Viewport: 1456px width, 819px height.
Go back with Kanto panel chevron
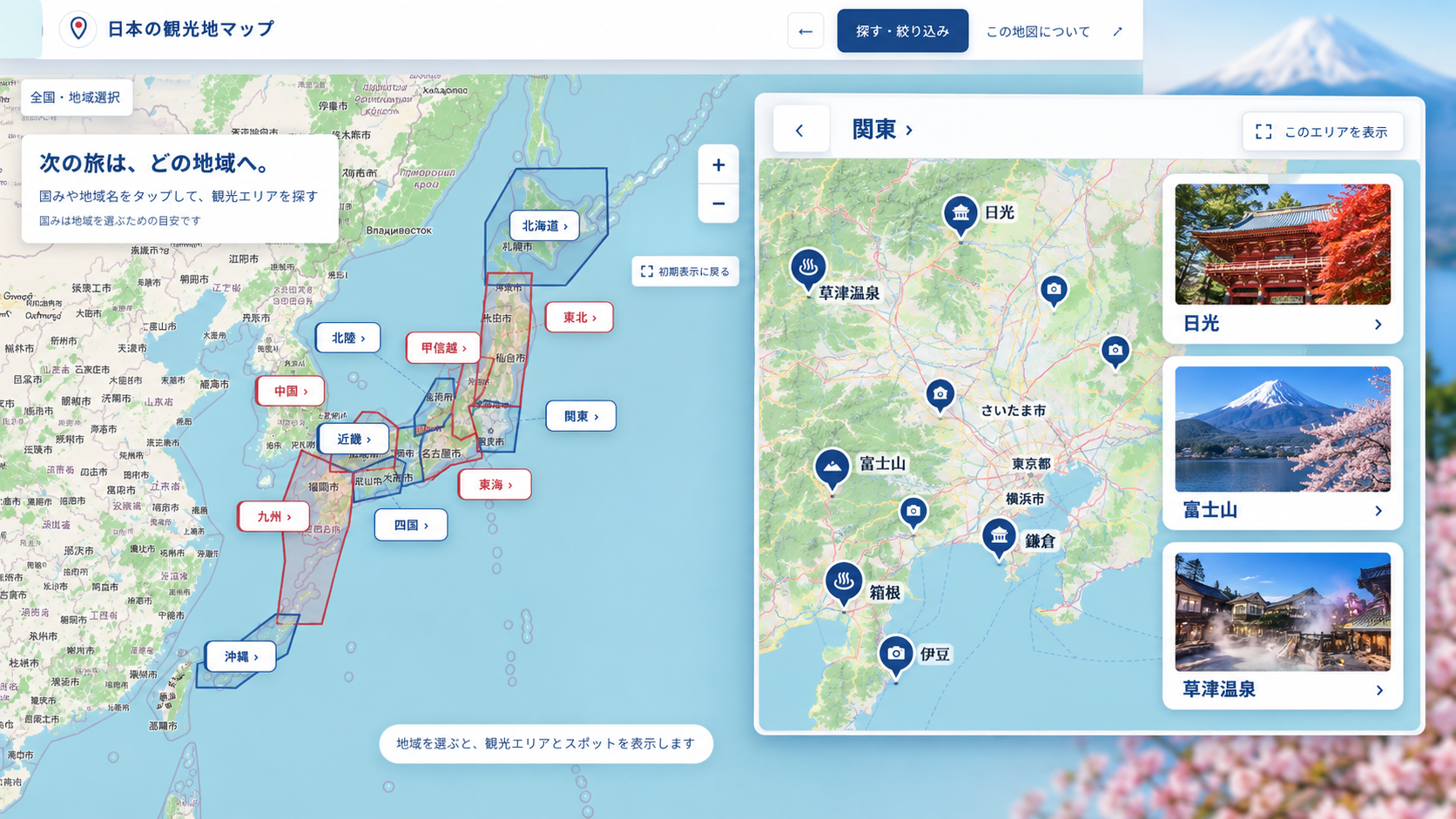point(799,131)
